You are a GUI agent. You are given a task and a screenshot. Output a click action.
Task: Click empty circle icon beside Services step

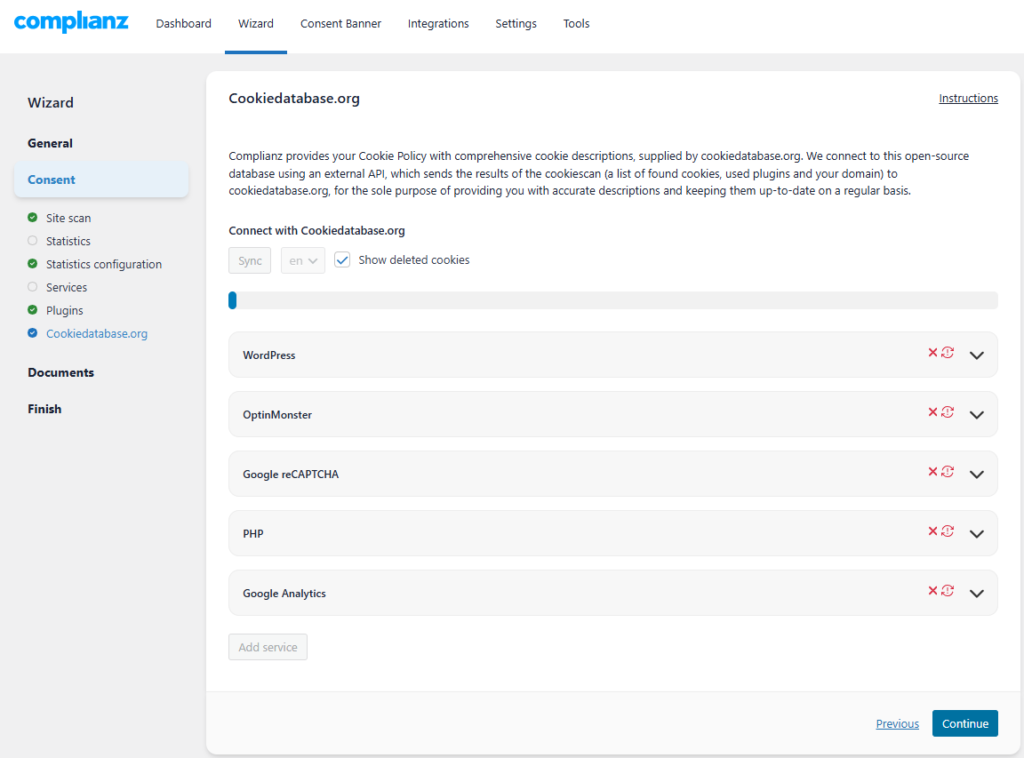(x=33, y=287)
